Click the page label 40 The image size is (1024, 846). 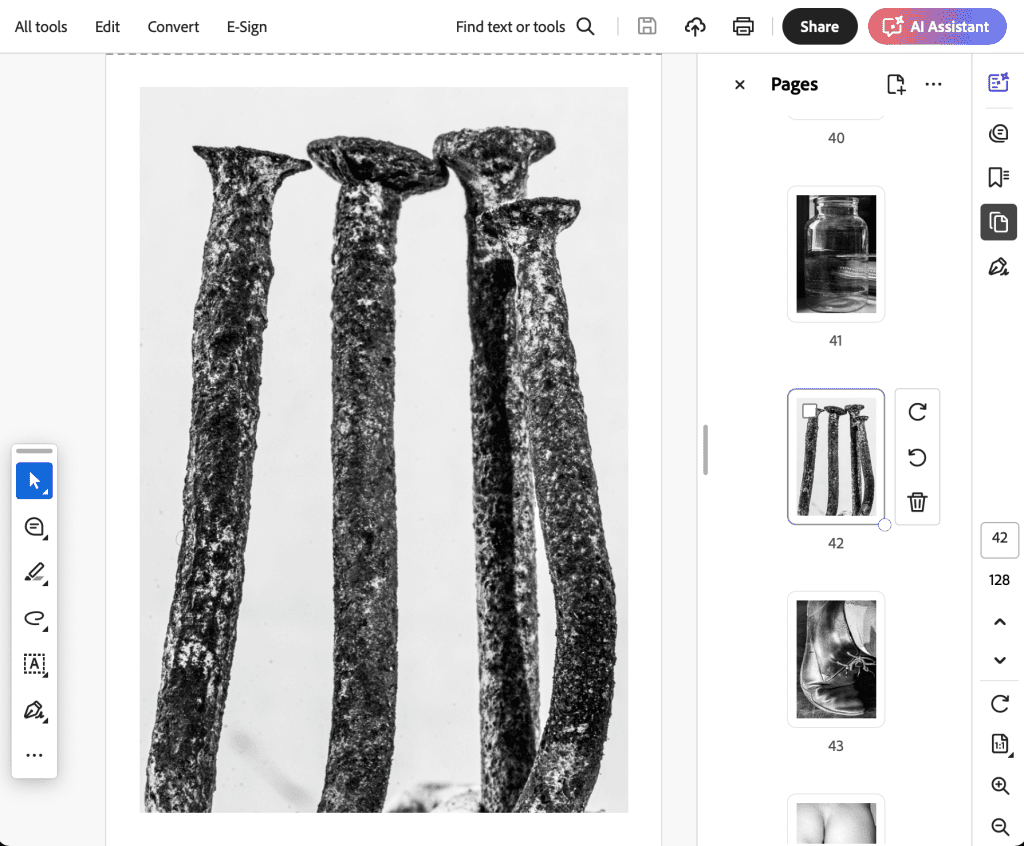click(x=836, y=138)
